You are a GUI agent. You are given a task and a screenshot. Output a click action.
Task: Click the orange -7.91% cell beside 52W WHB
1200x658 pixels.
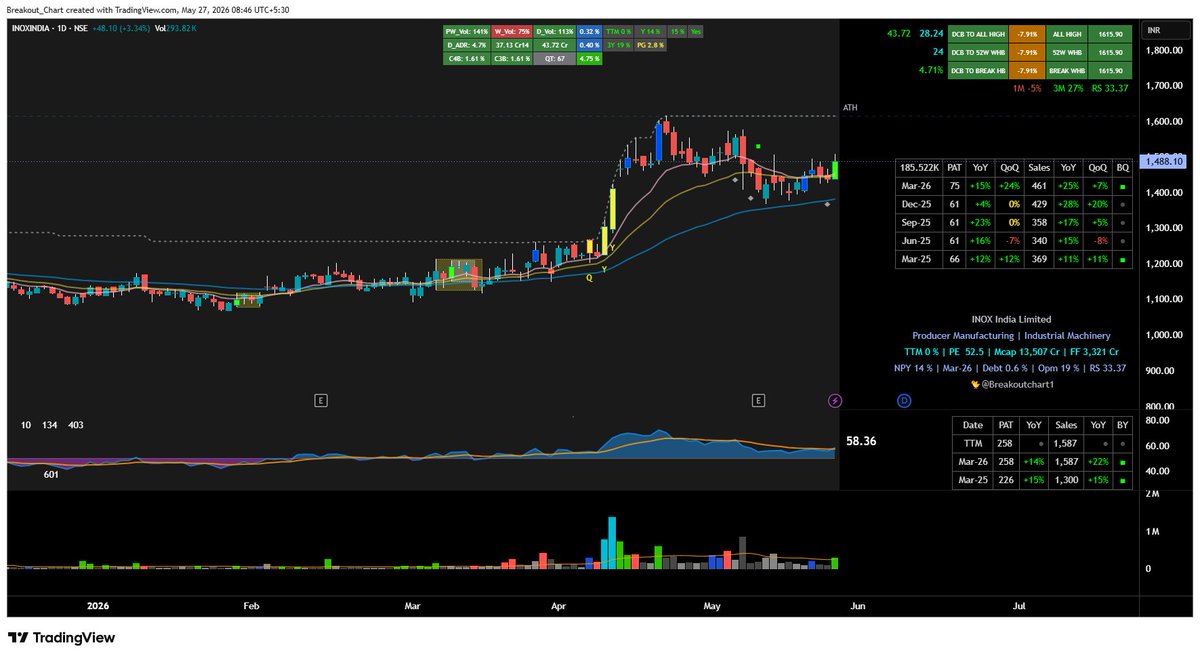[1026, 53]
